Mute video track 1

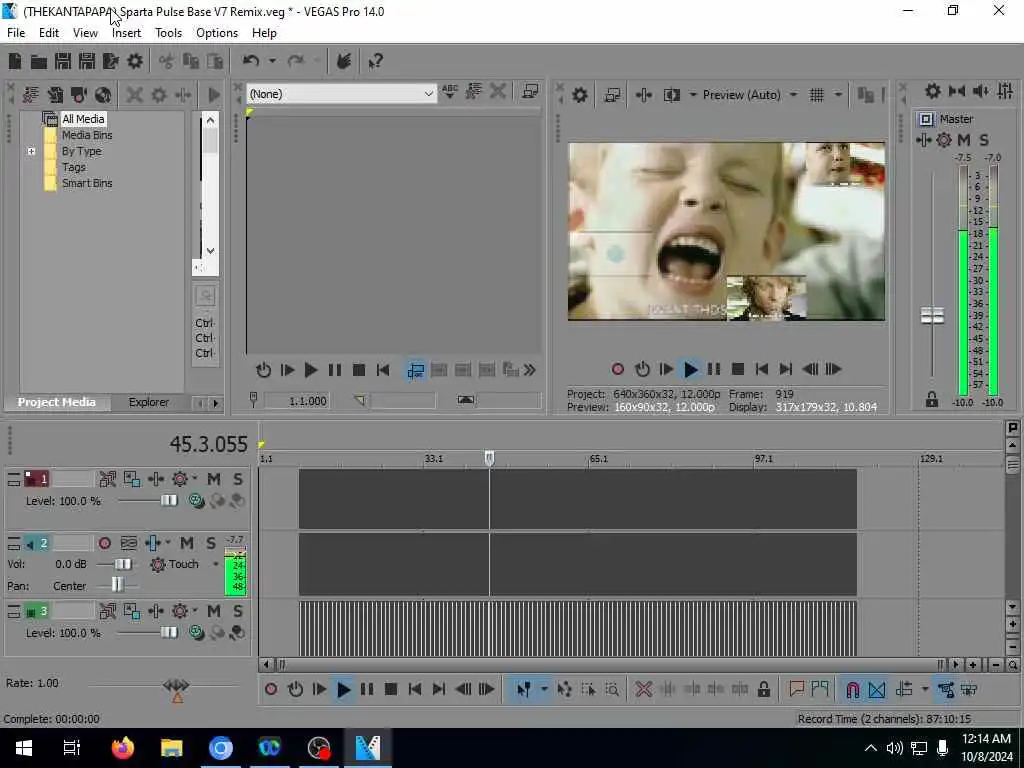click(214, 479)
